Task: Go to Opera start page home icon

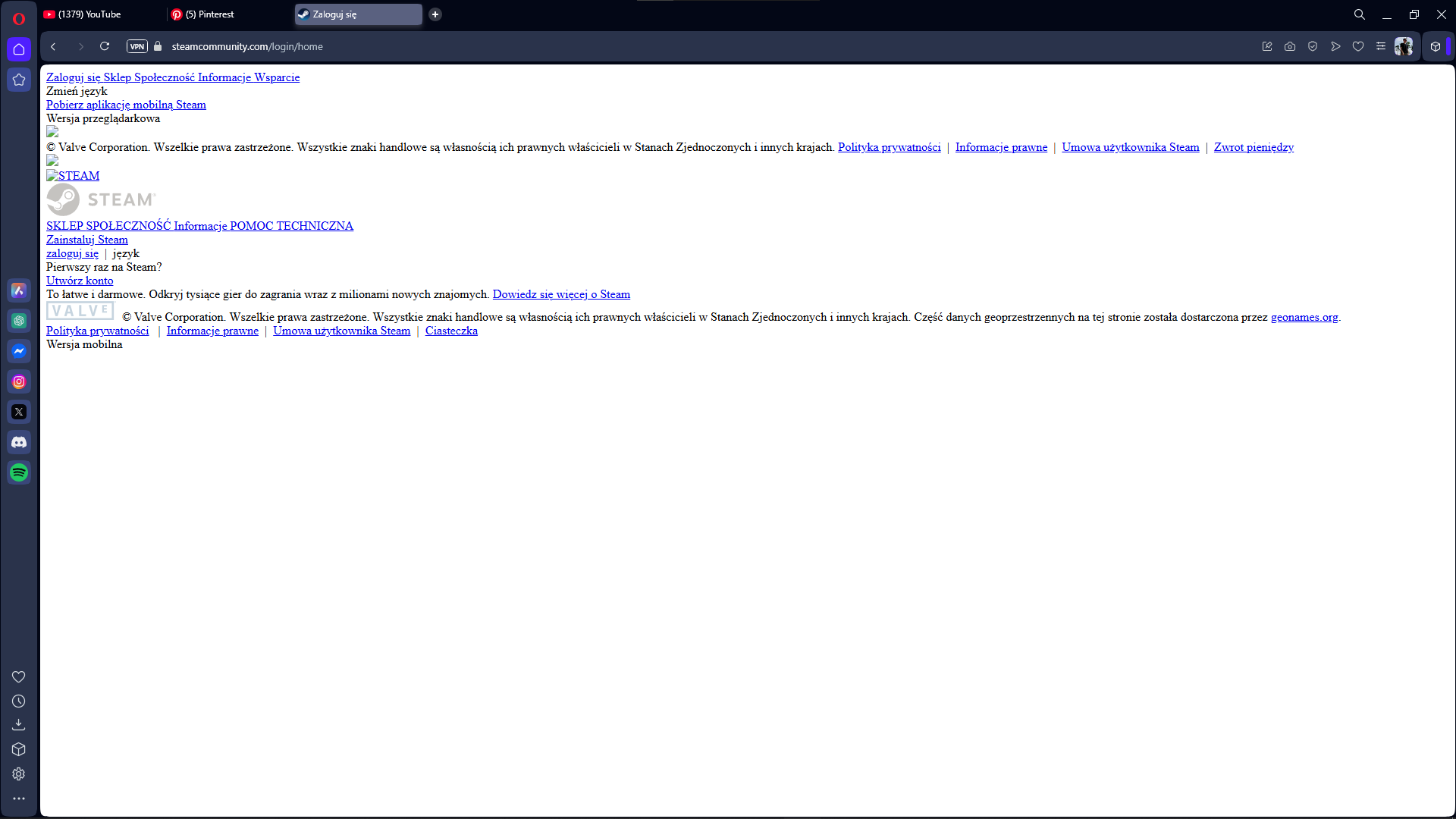Action: (x=19, y=49)
